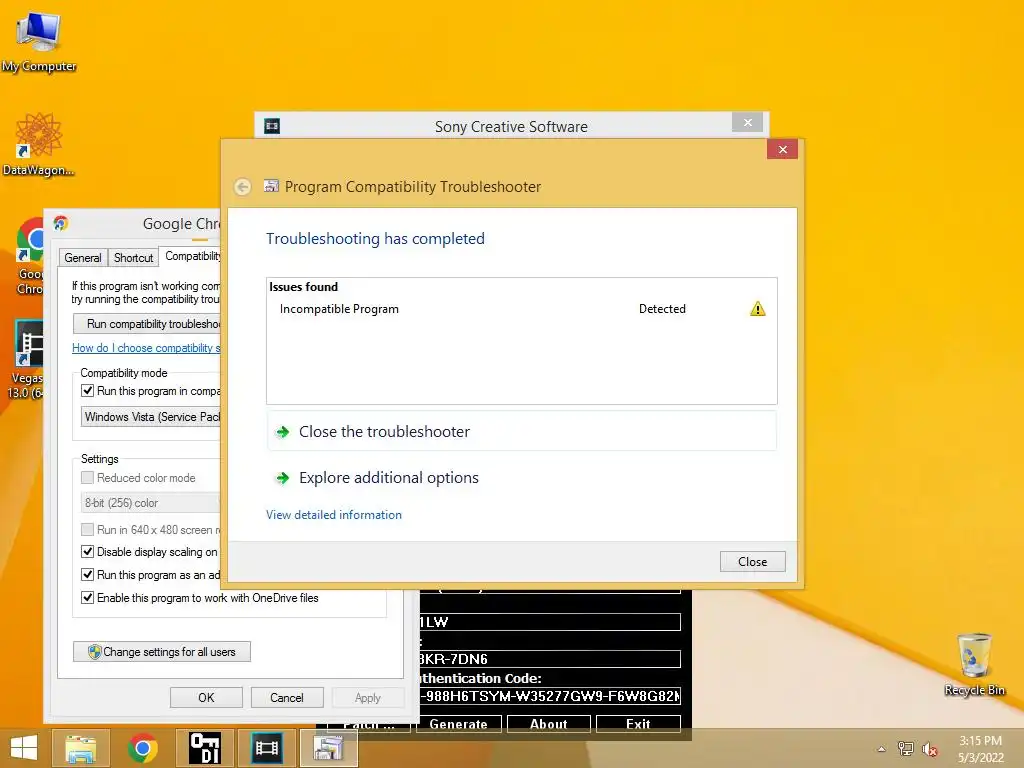Screen dimensions: 1024x768
Task: Switch to the Vegas film-strip taskbar item
Action: pos(266,748)
